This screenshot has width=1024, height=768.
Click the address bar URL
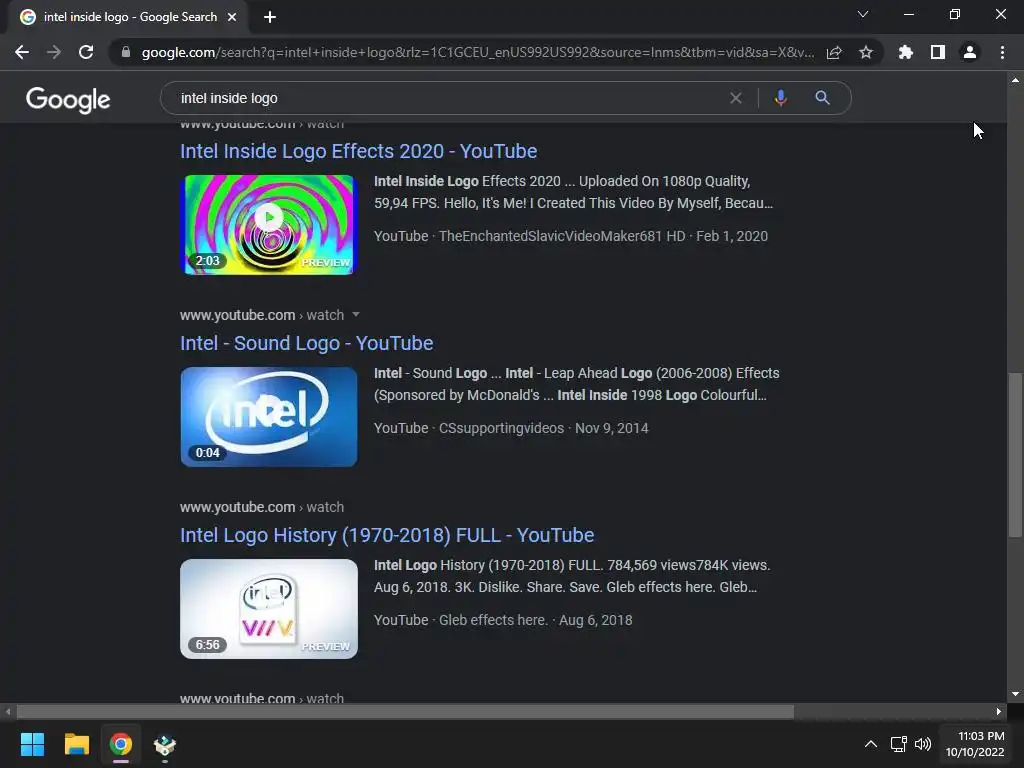[x=477, y=52]
